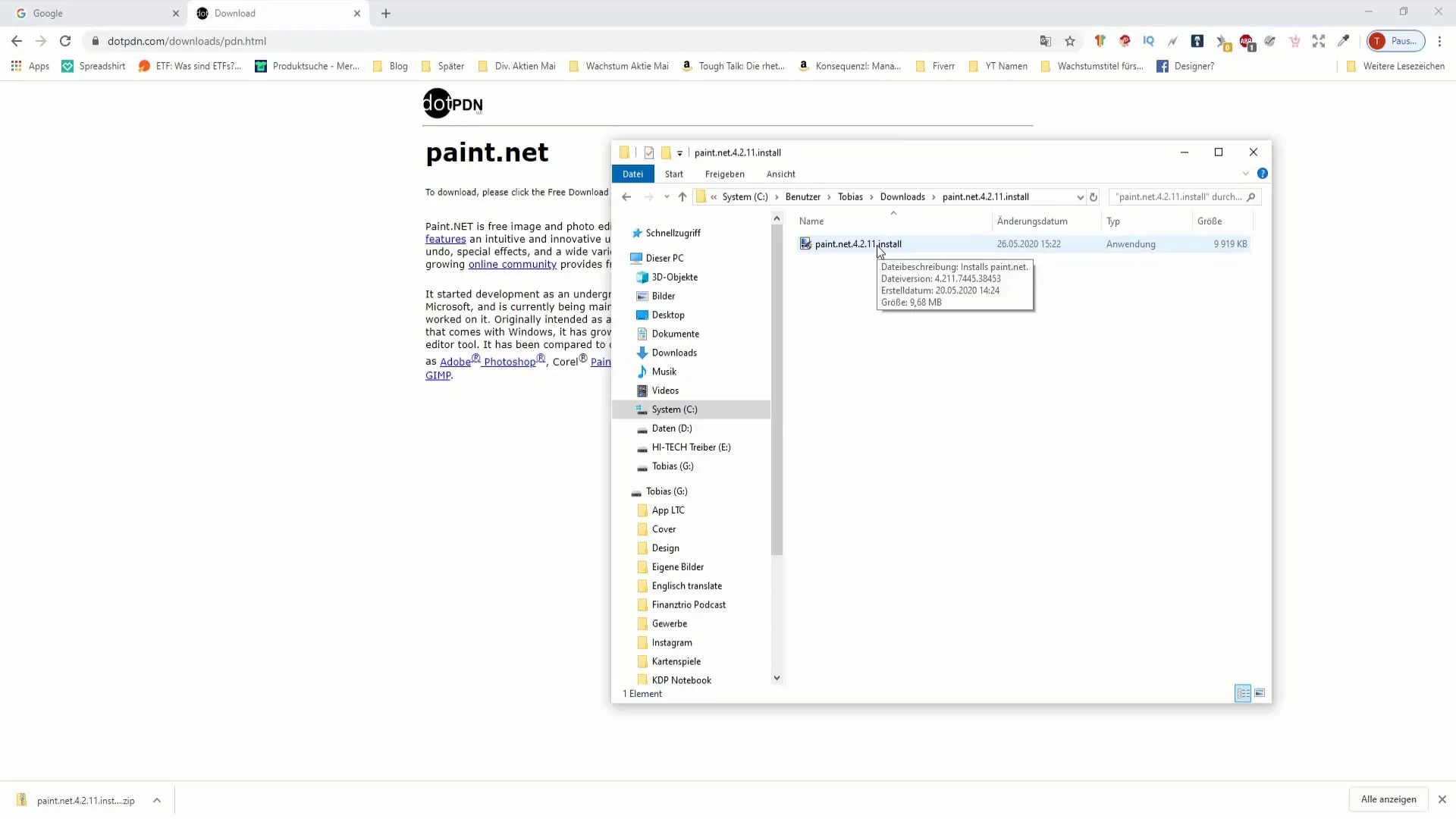Click the Chrome address bar URL
The height and width of the screenshot is (819, 1456).
187,41
